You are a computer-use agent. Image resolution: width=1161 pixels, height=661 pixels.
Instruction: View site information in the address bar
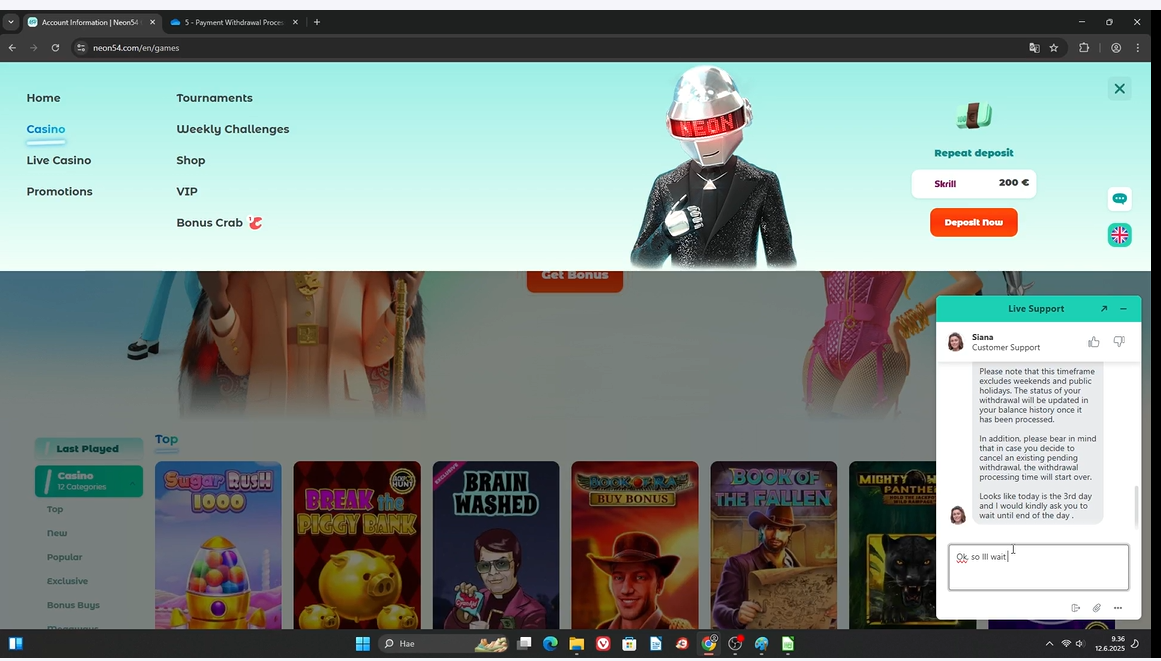(x=81, y=47)
